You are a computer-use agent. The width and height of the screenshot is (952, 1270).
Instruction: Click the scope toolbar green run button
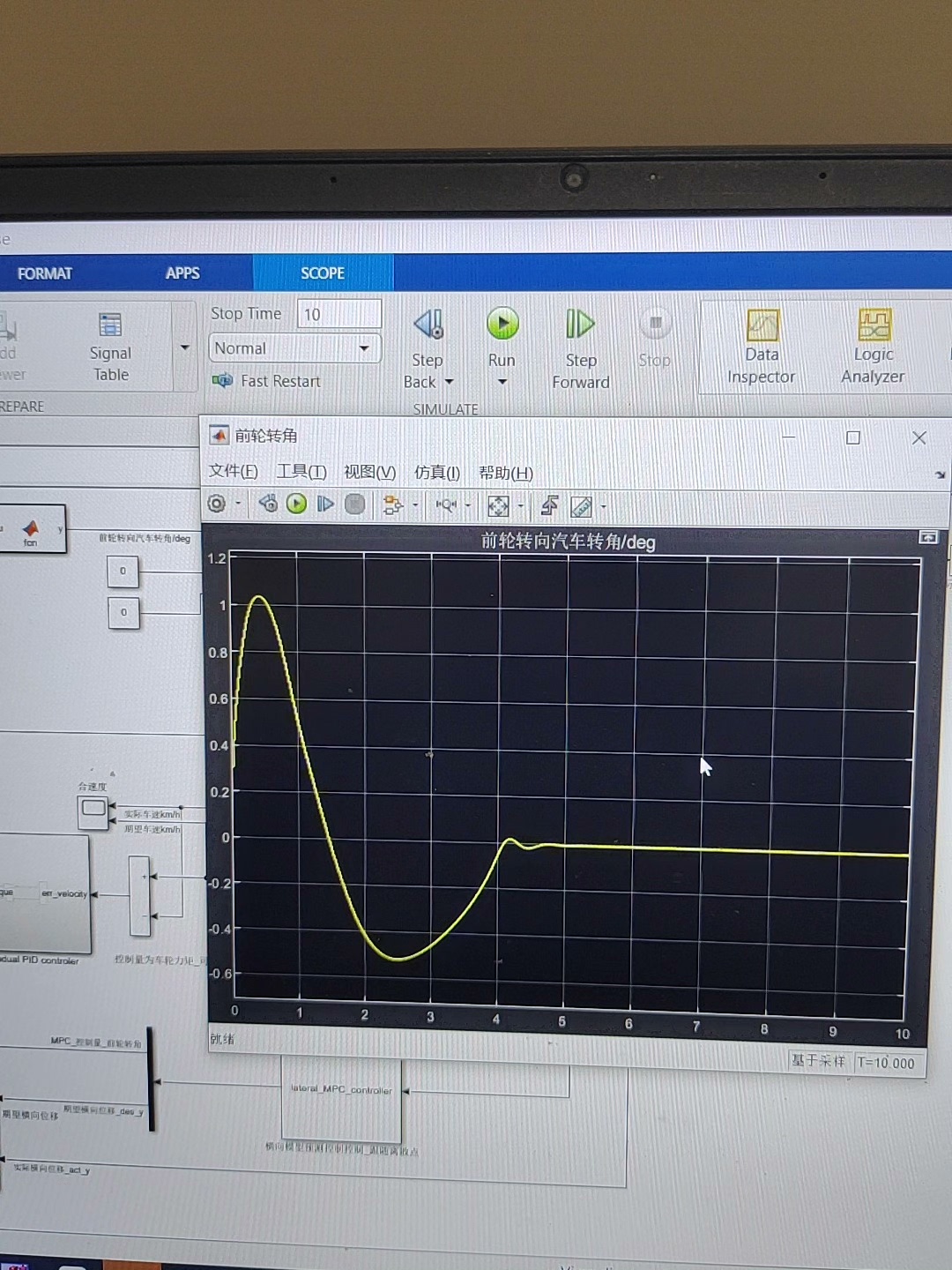tap(297, 504)
